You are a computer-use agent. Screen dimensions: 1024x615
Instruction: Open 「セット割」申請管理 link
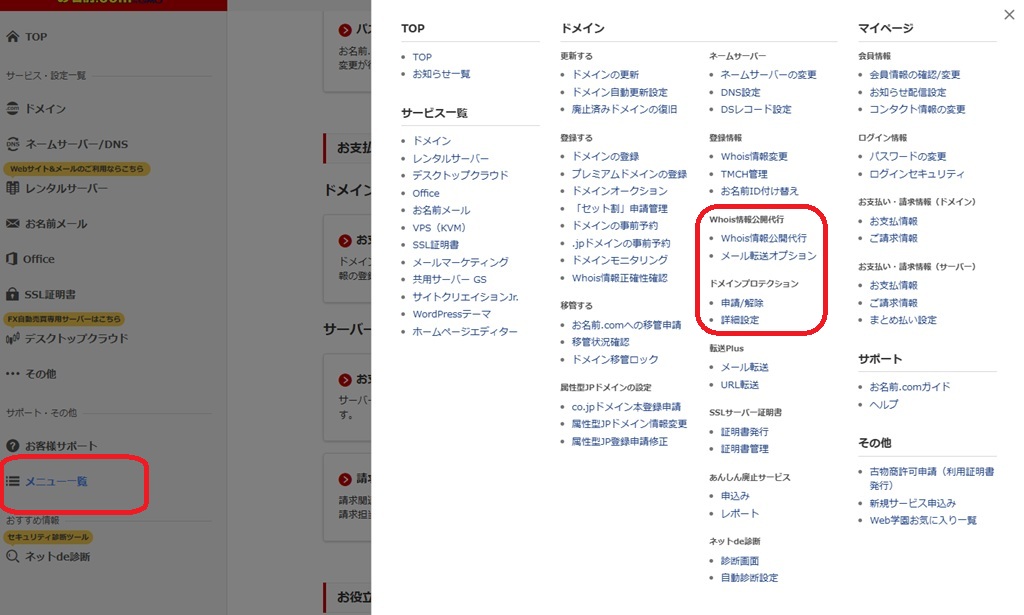pyautogui.click(x=620, y=208)
